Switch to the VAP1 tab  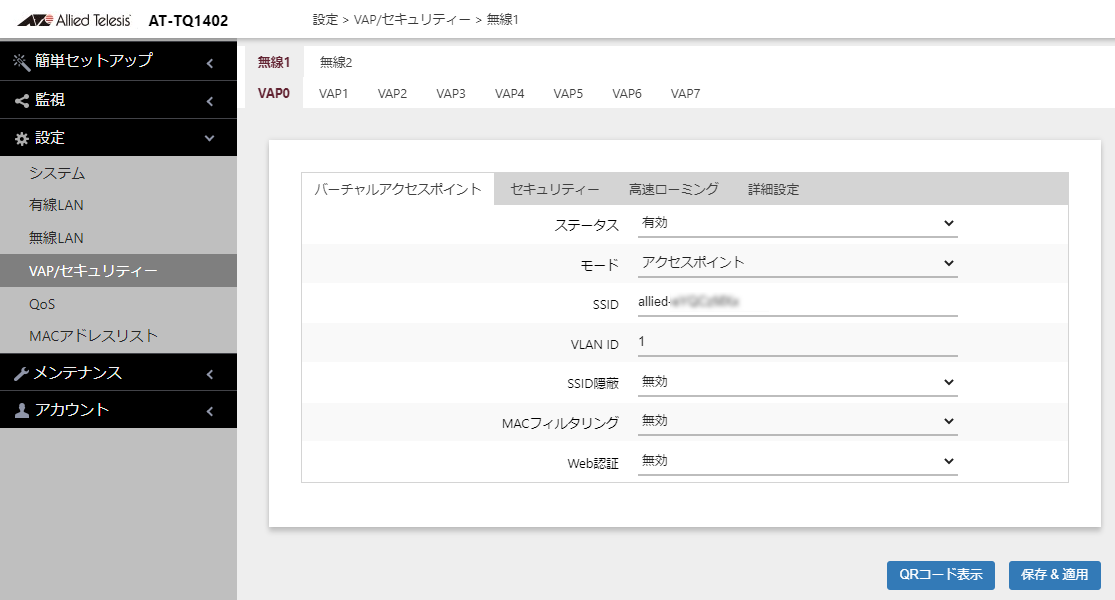pos(333,93)
